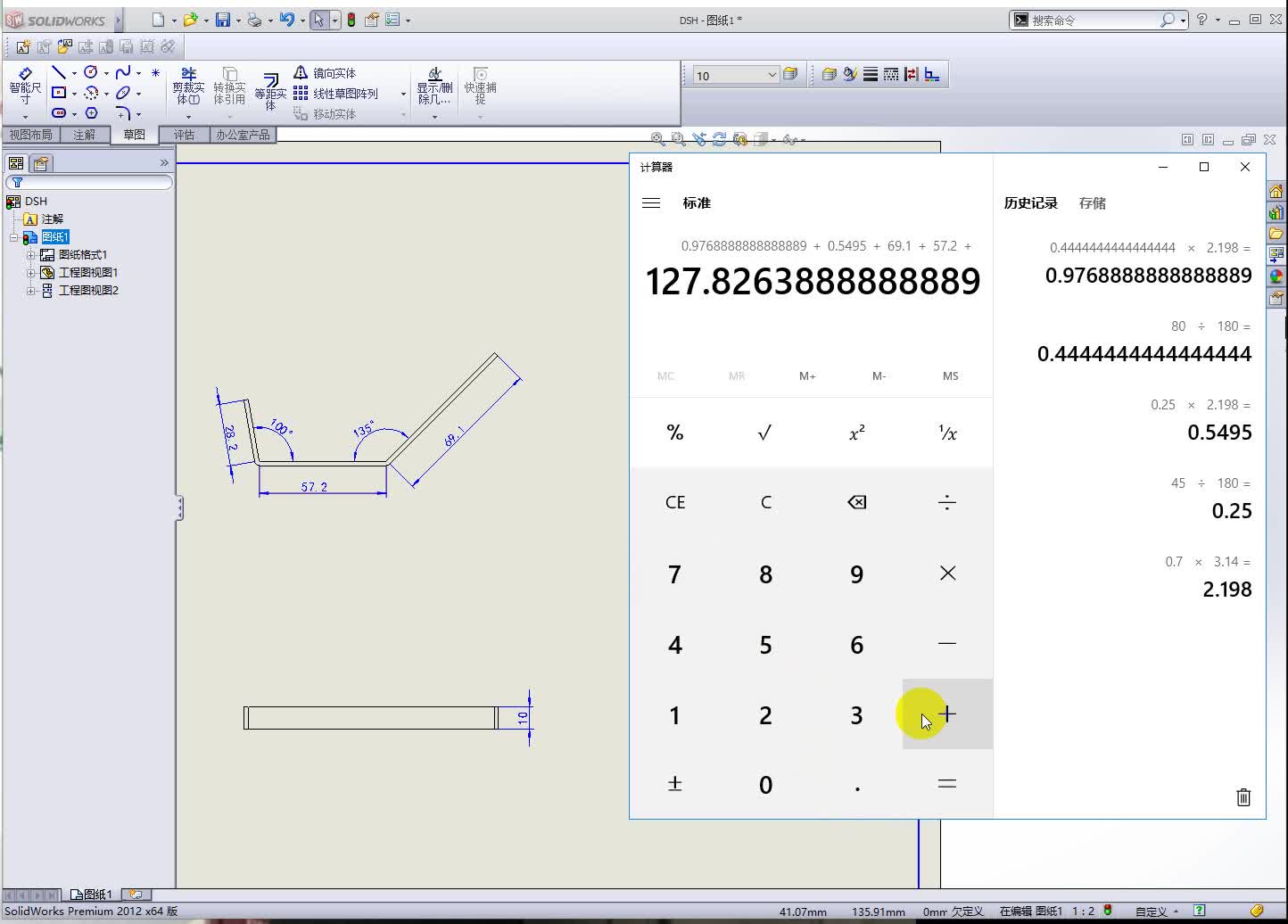Click the trash icon to clear calculator history

point(1243,796)
